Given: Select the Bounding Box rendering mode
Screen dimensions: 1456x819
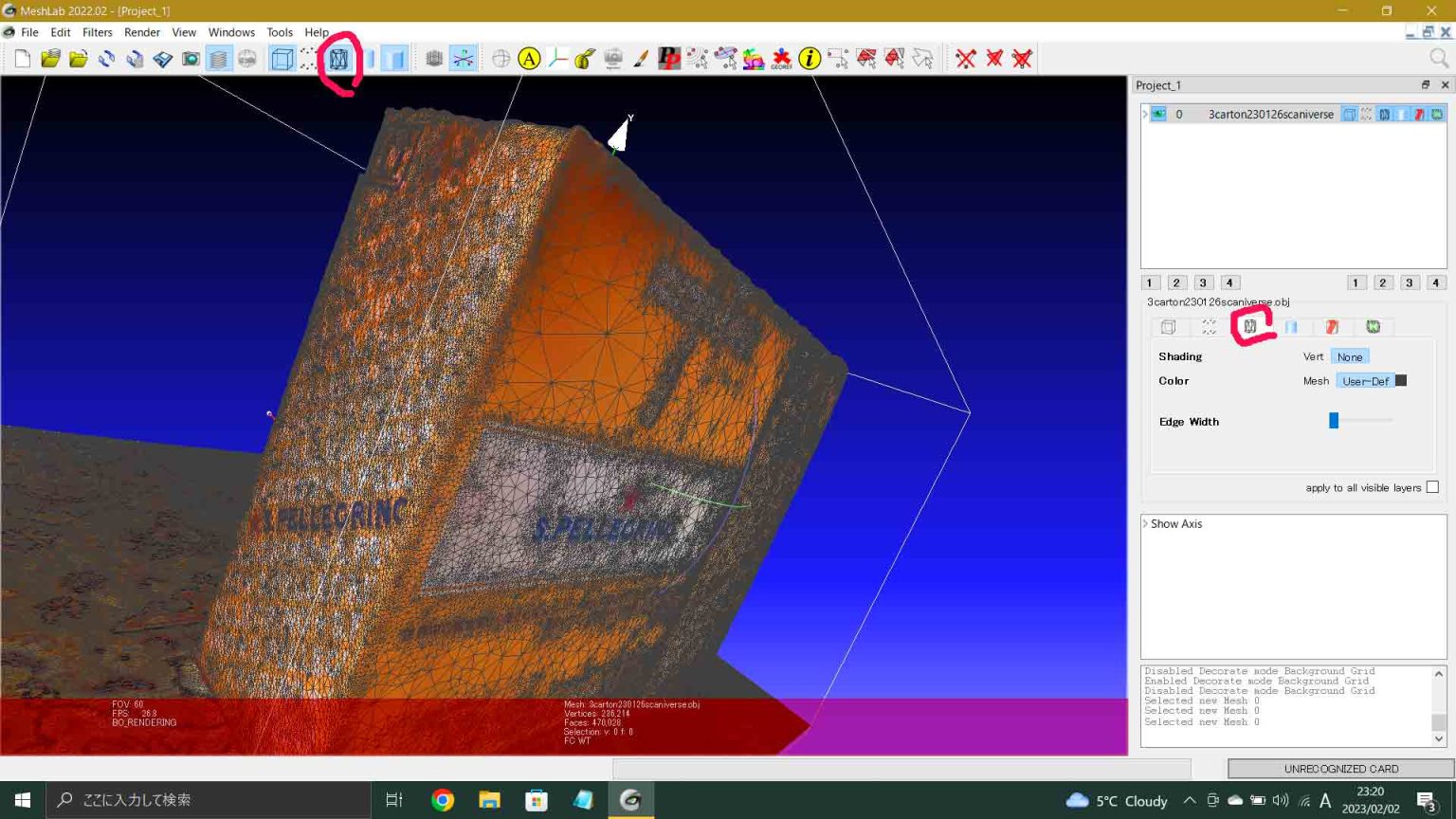Looking at the screenshot, I should pyautogui.click(x=281, y=58).
